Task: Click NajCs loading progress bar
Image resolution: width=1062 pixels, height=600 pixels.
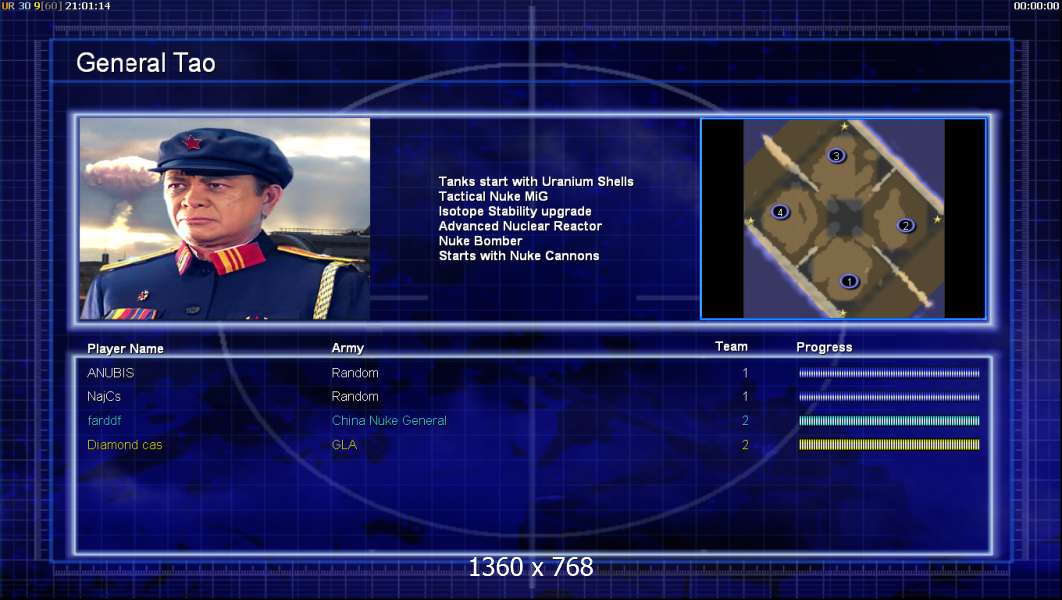Action: click(889, 397)
